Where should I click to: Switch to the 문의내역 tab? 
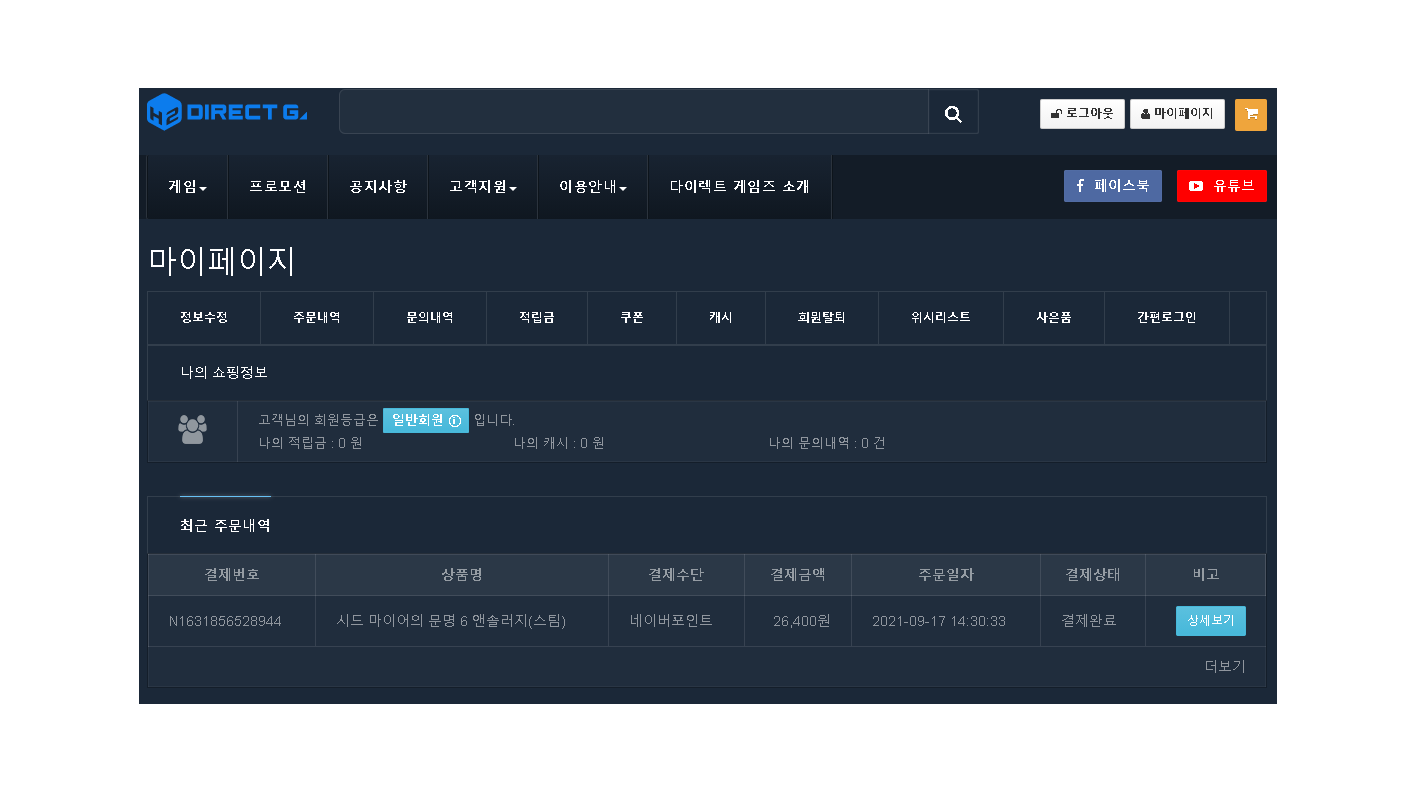coord(430,318)
